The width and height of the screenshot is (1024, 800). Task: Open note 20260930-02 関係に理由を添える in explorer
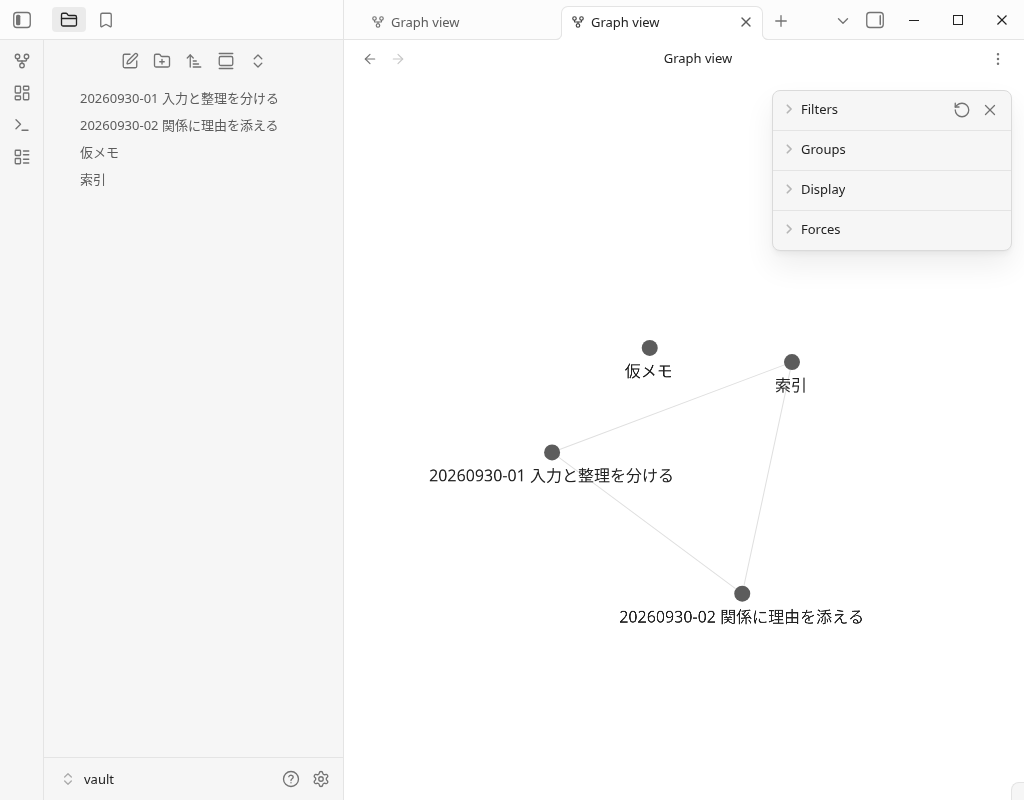(x=179, y=125)
